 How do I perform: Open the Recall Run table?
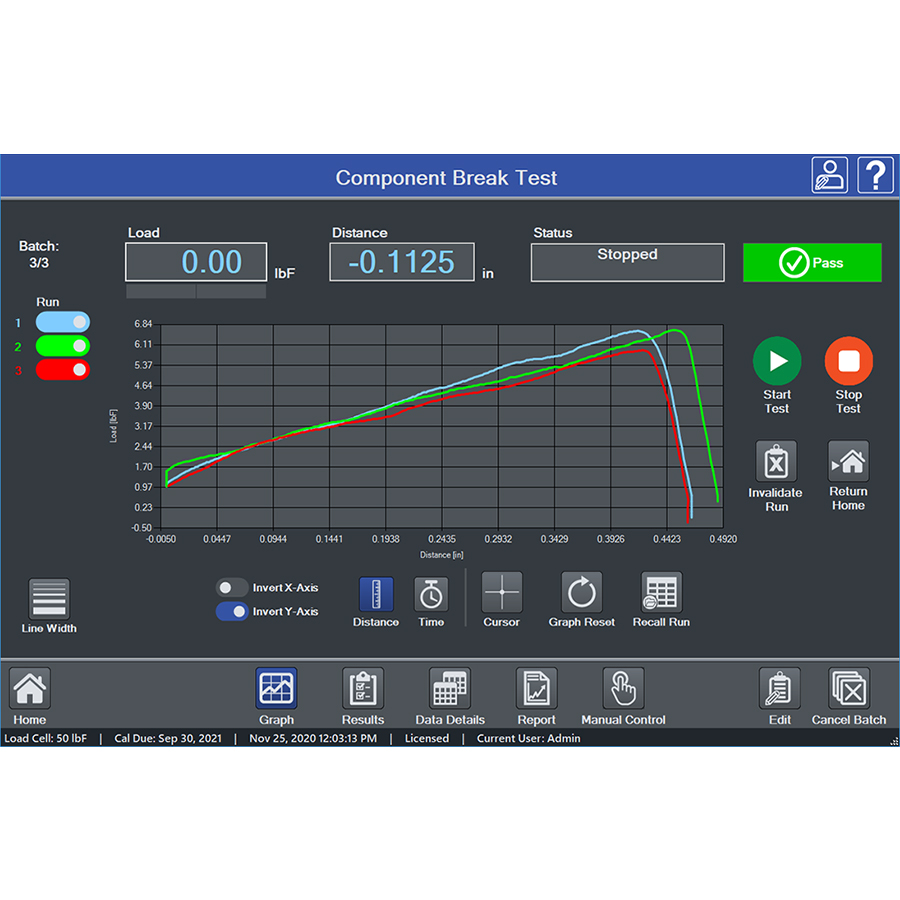coord(661,593)
